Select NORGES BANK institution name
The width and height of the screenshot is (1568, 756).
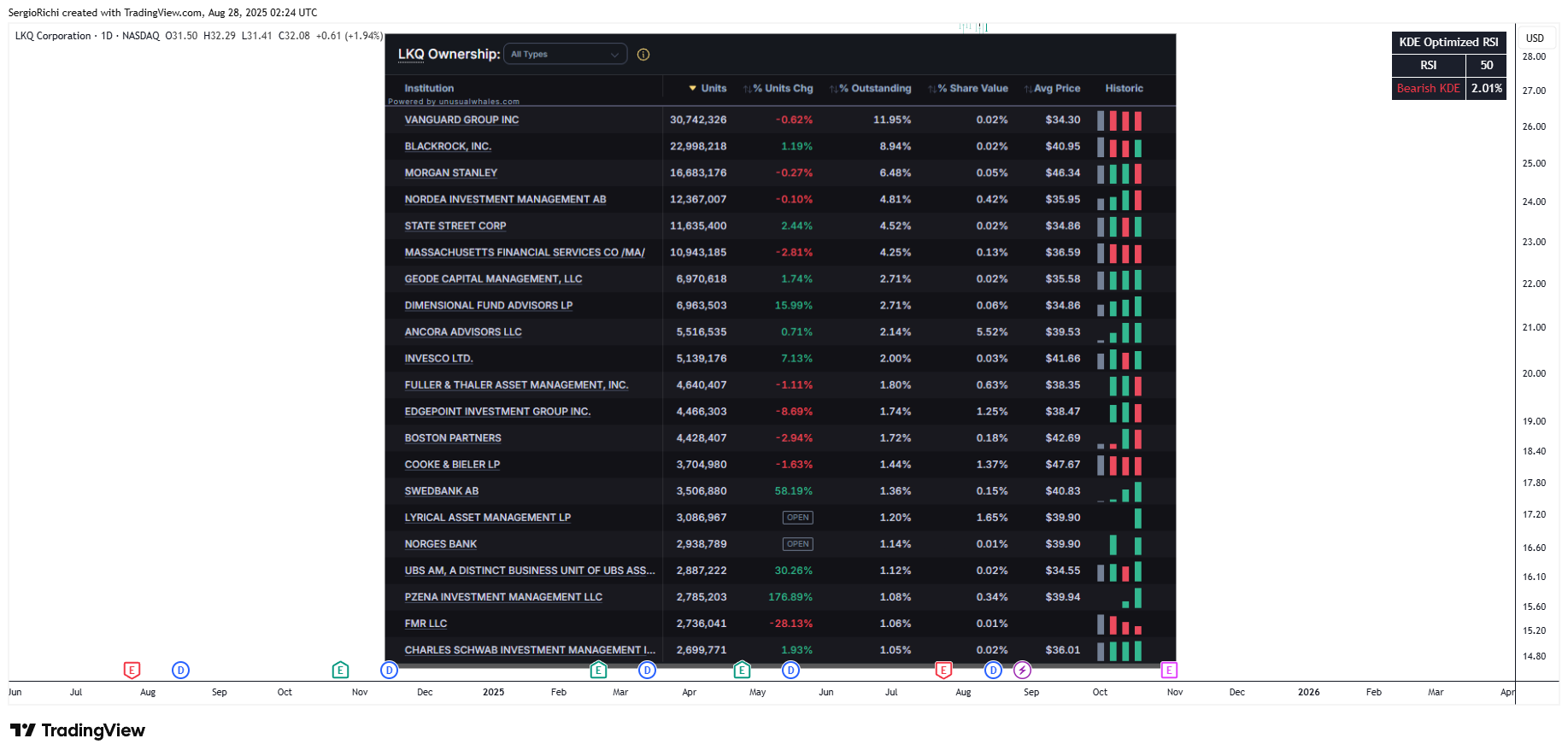(441, 543)
